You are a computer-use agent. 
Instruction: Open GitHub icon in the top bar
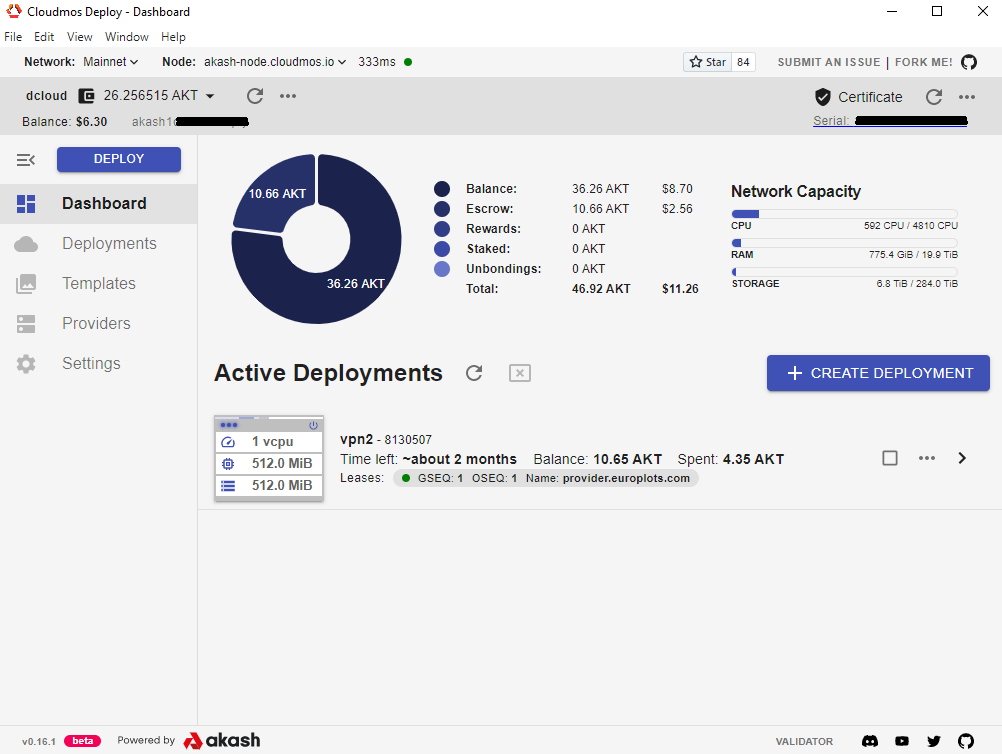pyautogui.click(x=969, y=62)
